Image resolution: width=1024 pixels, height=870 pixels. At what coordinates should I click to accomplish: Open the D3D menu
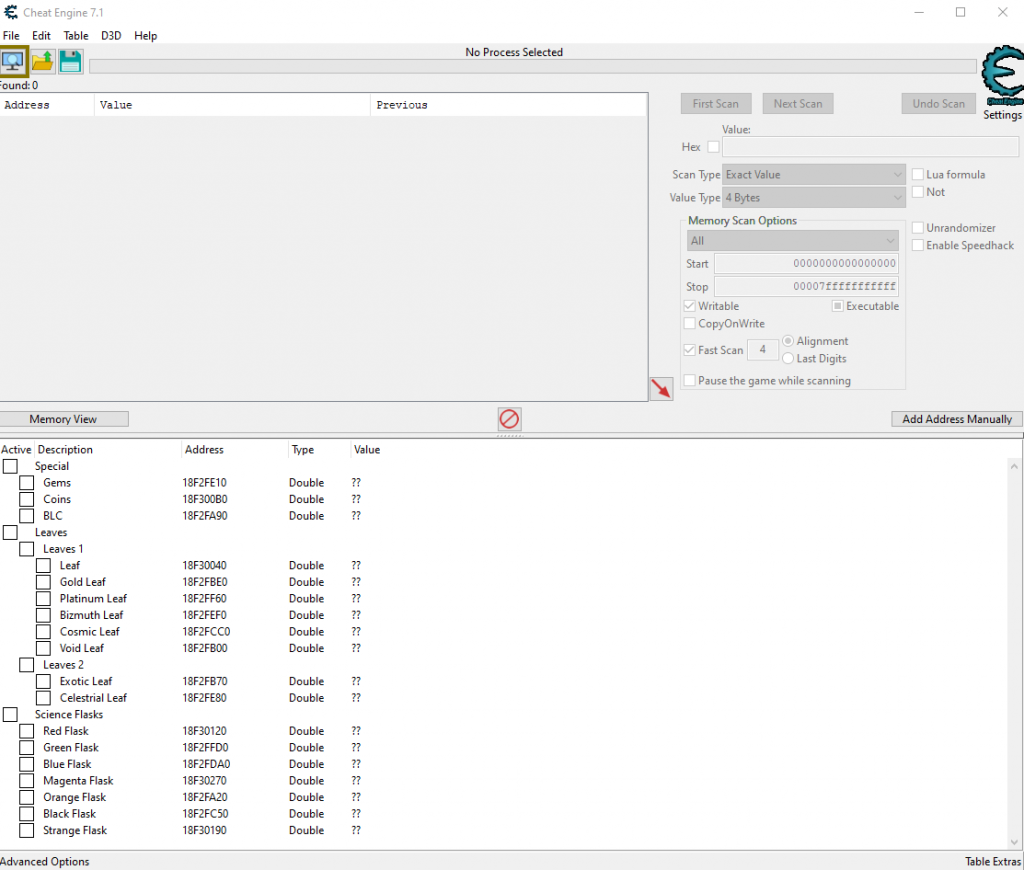(111, 36)
